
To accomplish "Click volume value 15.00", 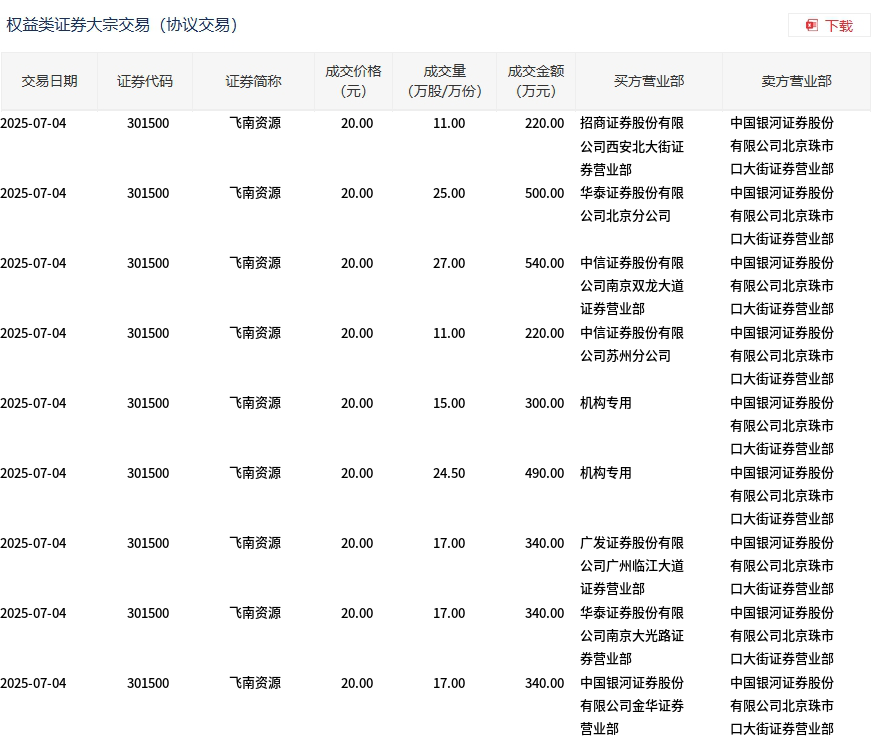I will click(x=449, y=403).
